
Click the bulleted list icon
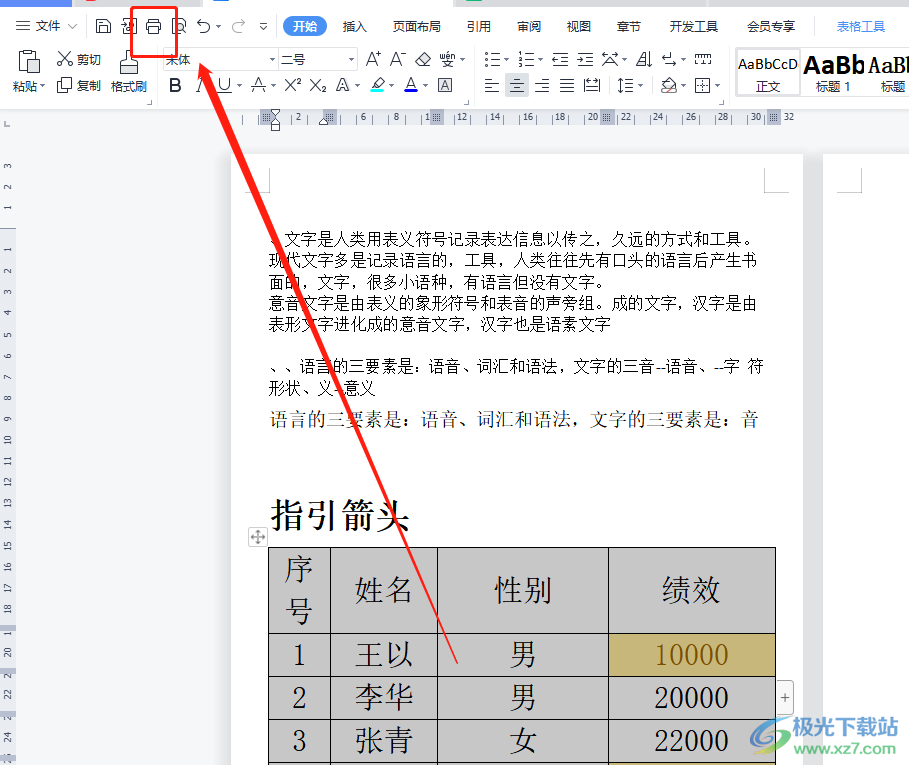click(x=492, y=59)
